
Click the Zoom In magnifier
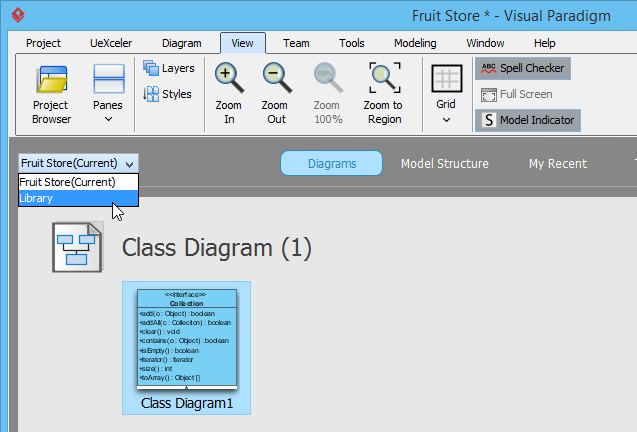click(229, 78)
